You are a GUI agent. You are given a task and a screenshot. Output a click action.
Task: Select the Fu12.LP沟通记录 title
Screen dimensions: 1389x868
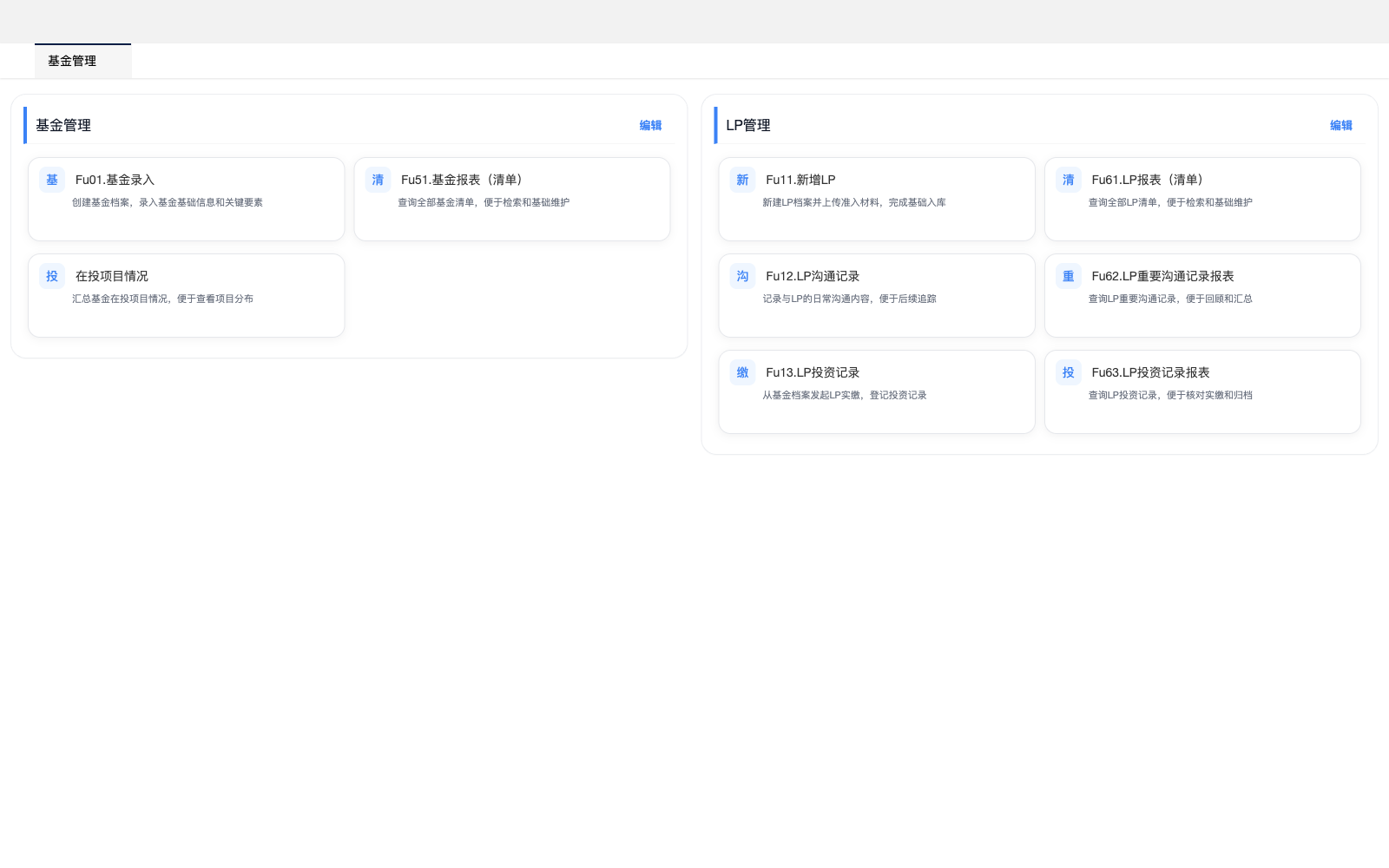tap(813, 276)
